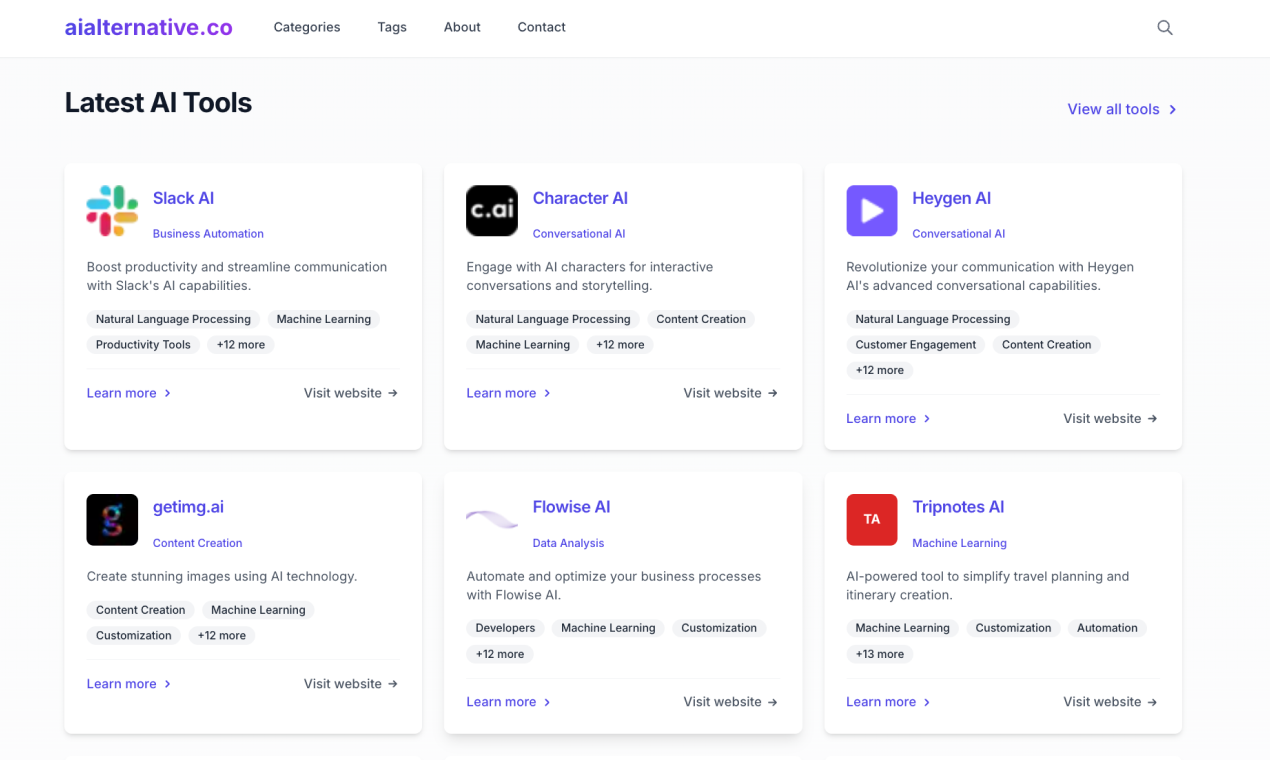Visit website for Character AI

(x=731, y=393)
